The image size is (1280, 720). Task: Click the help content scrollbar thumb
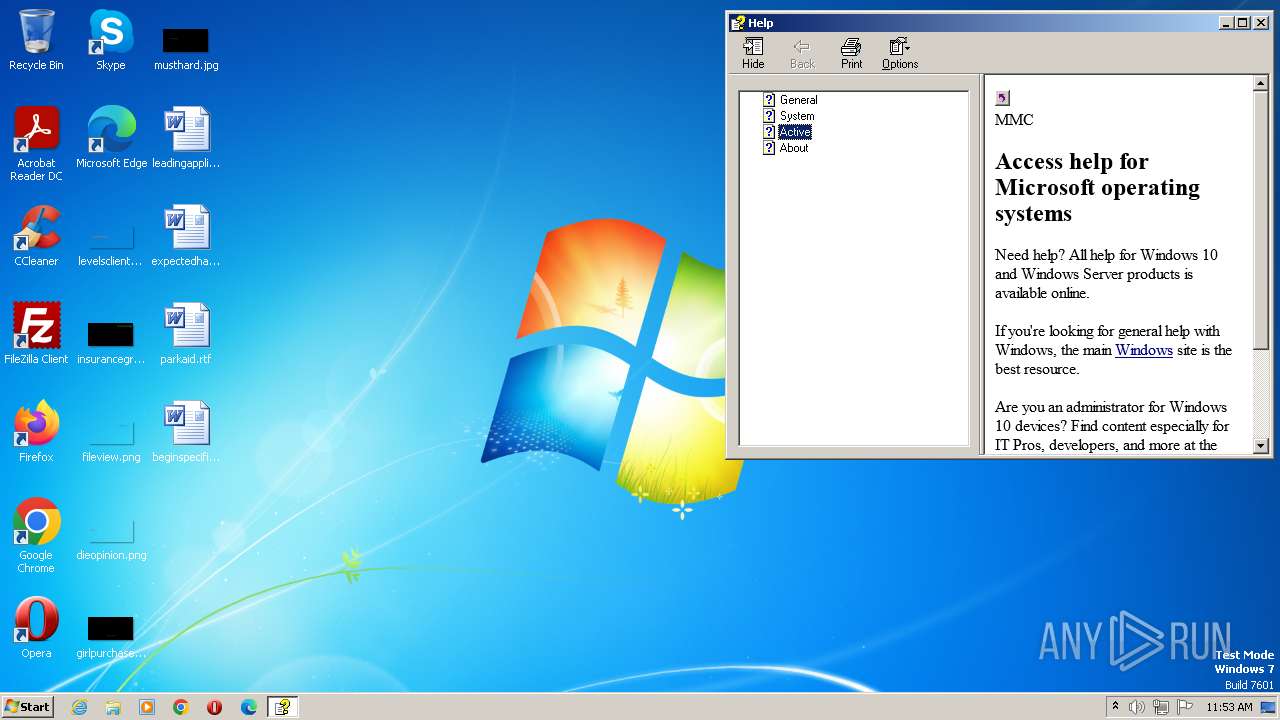1261,221
